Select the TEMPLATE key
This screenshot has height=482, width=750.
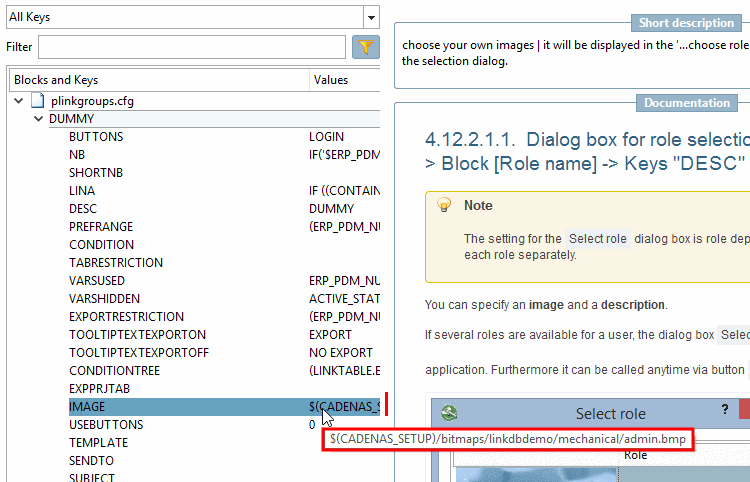click(x=99, y=443)
